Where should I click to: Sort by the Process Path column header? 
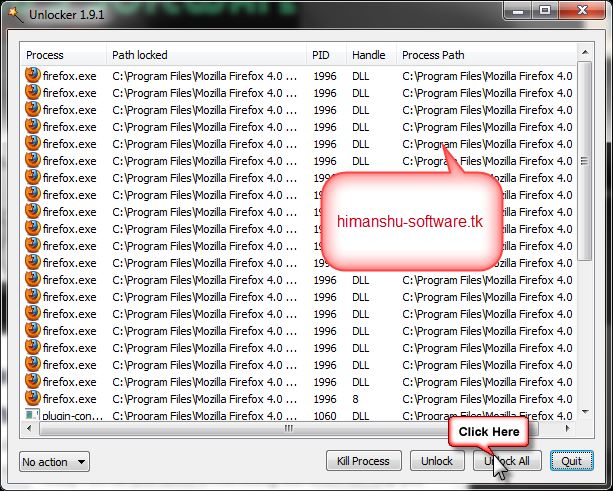tap(486, 55)
